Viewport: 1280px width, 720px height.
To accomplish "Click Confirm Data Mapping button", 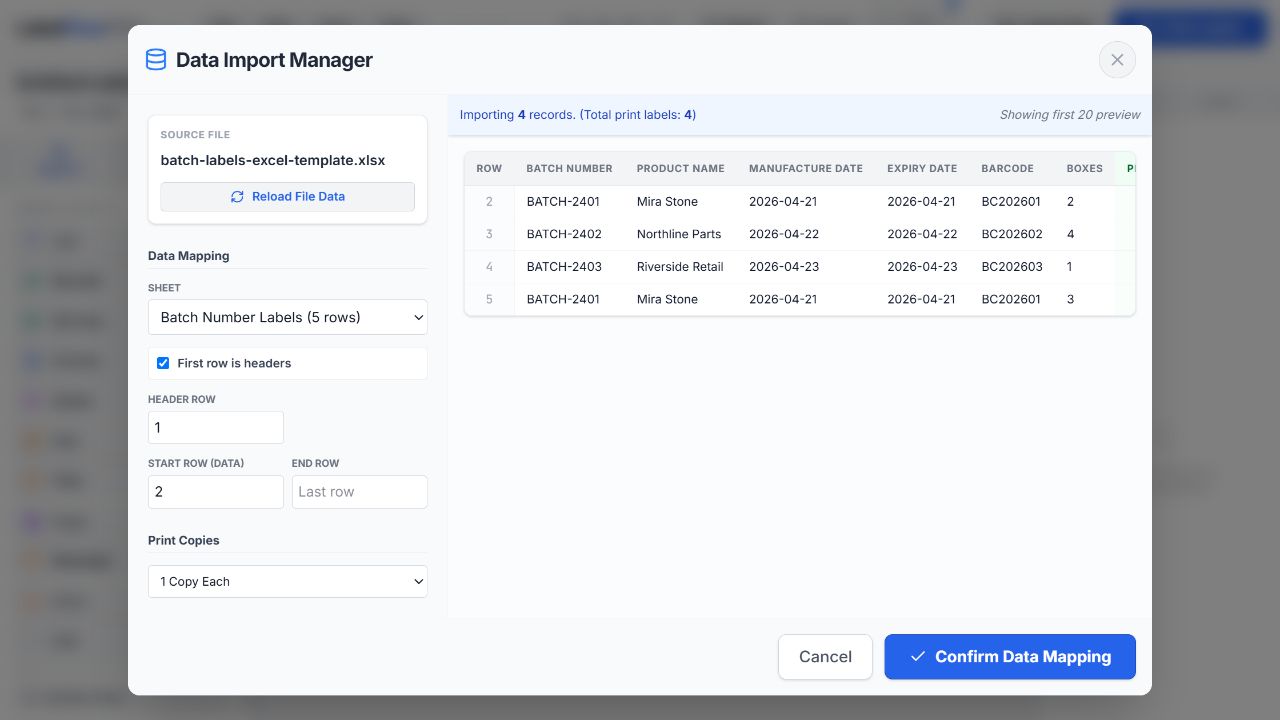I will pos(1010,657).
